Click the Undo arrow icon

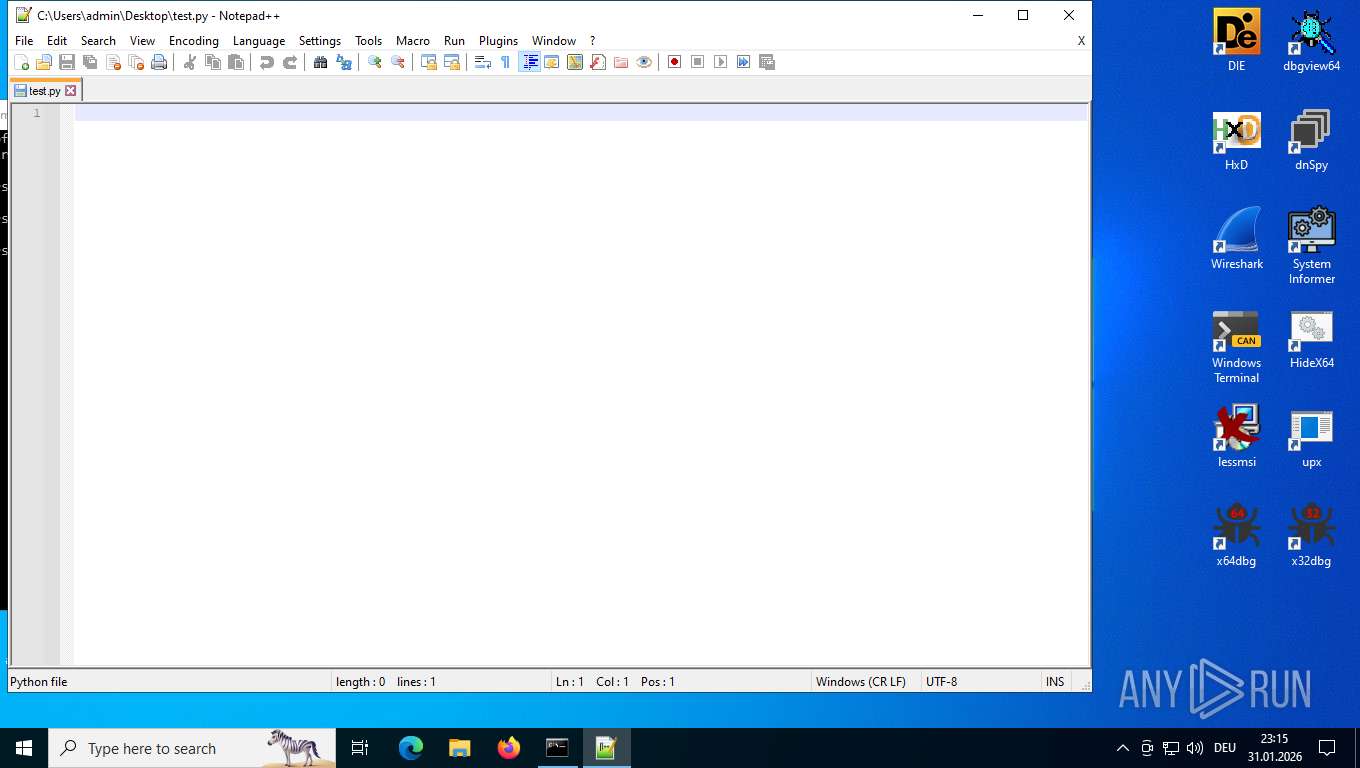click(x=267, y=62)
